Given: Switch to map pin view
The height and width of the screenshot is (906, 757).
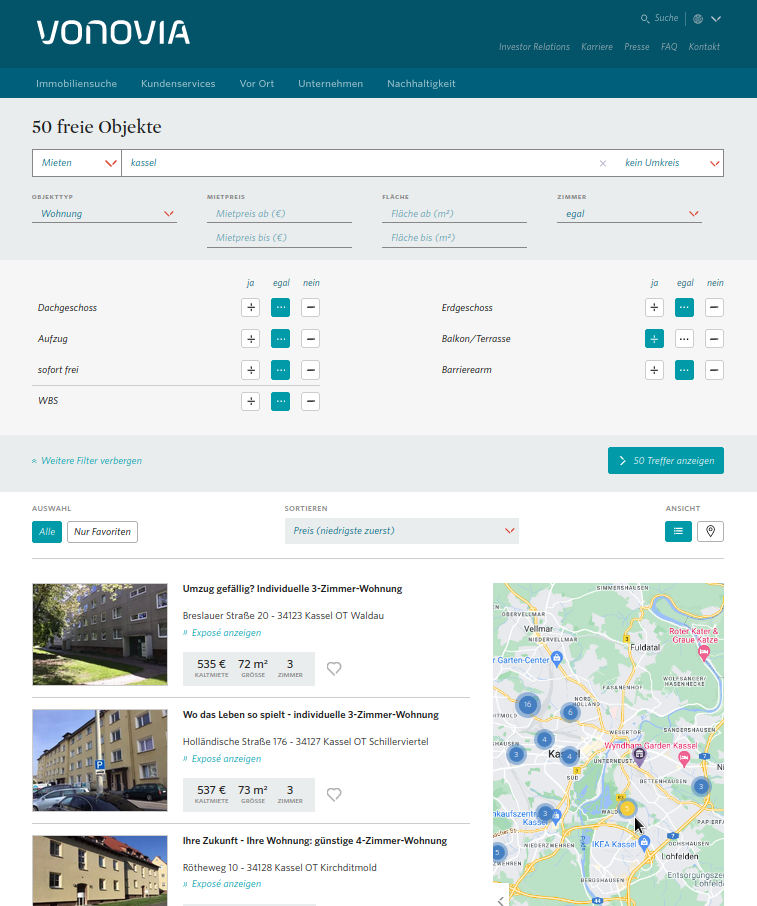Looking at the screenshot, I should [x=710, y=531].
